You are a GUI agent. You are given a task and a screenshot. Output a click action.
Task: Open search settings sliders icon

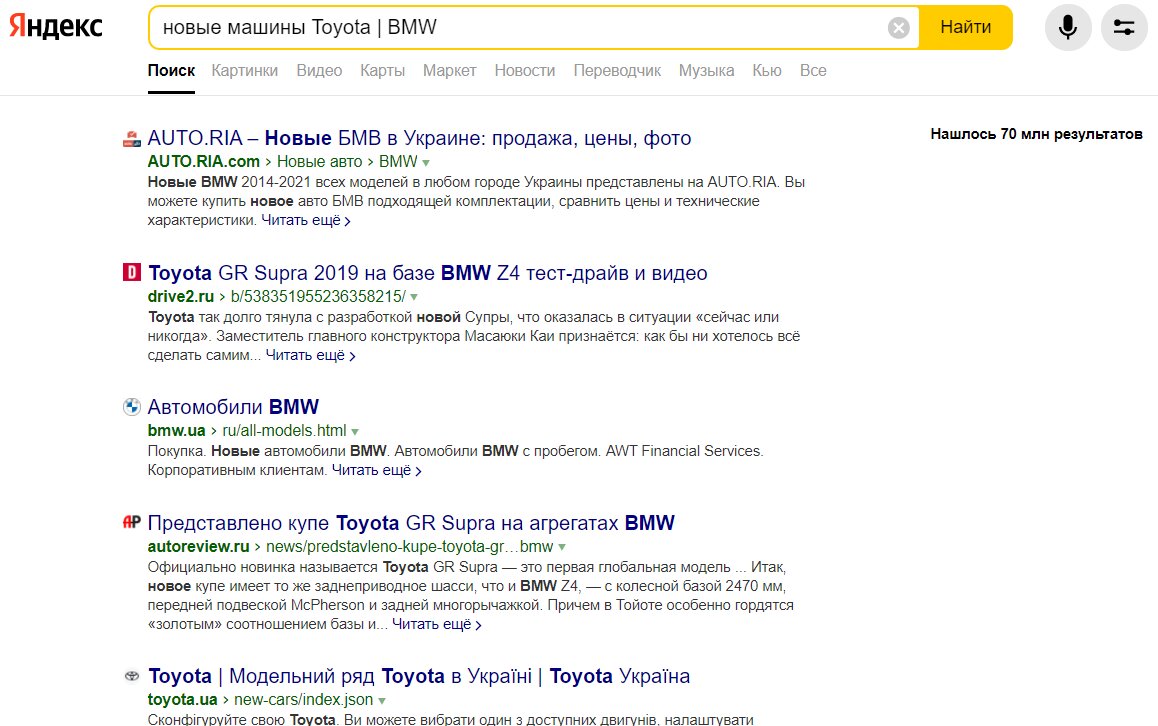[x=1123, y=27]
